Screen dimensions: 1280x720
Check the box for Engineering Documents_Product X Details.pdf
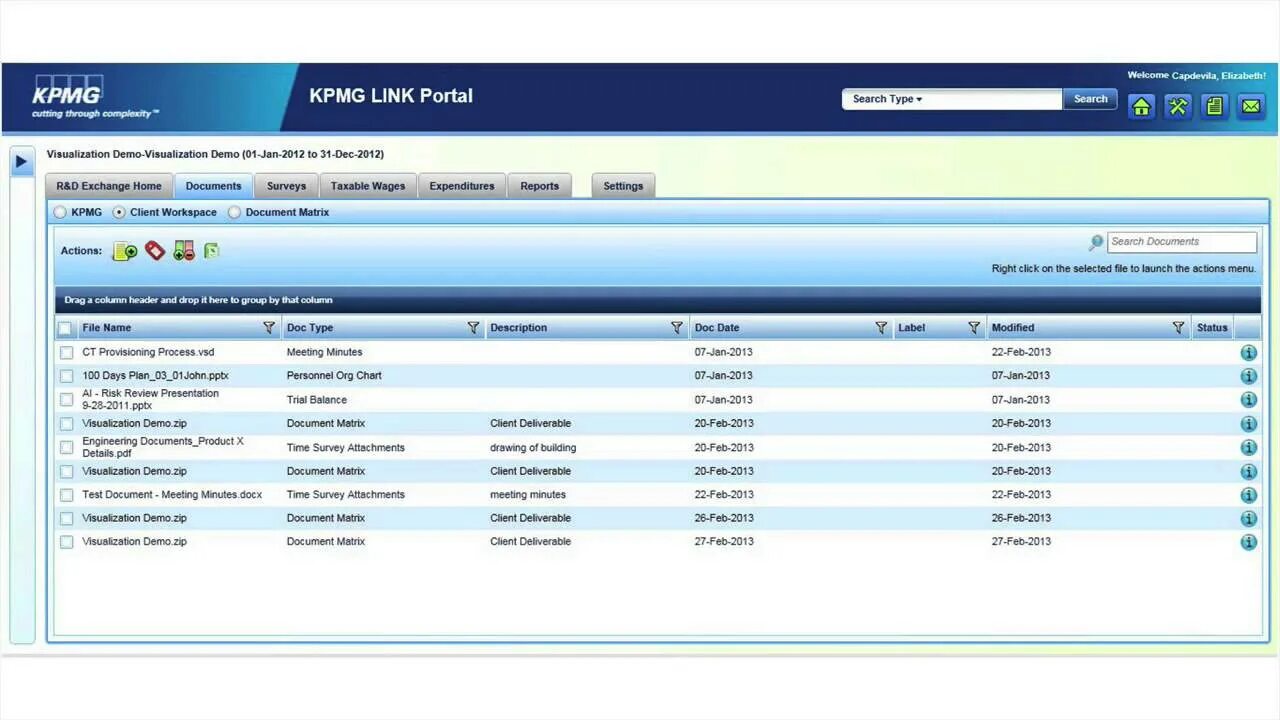[x=66, y=448]
